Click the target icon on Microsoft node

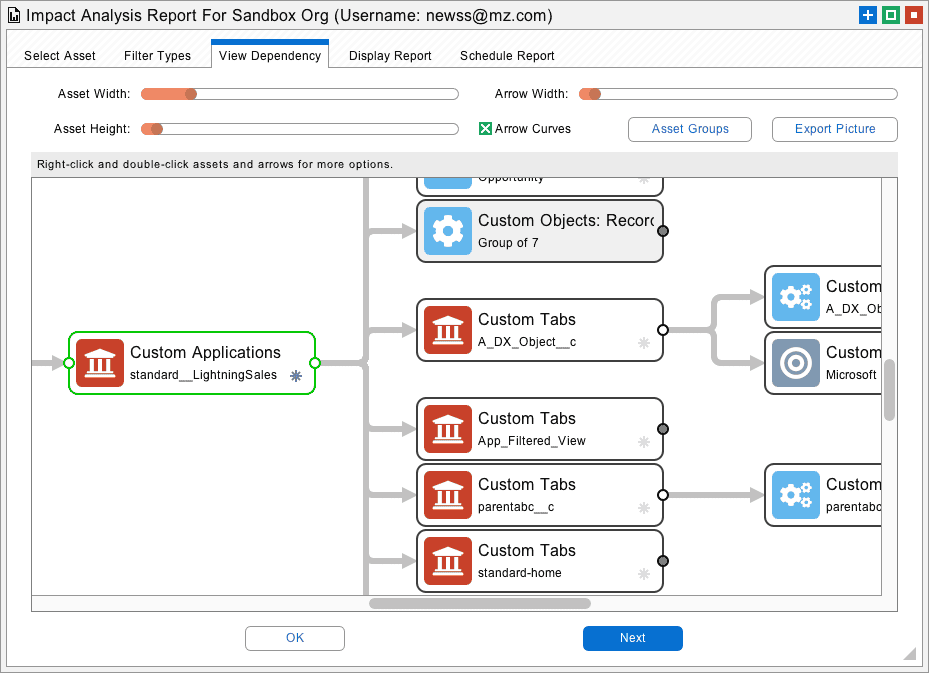(x=796, y=363)
